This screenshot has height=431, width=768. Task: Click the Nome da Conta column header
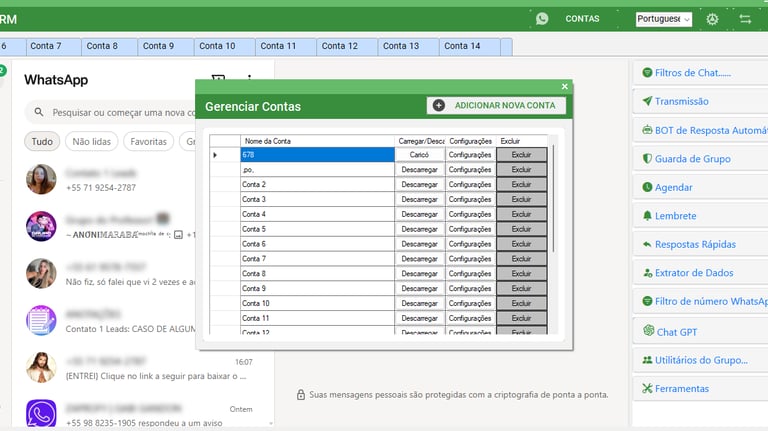[317, 141]
